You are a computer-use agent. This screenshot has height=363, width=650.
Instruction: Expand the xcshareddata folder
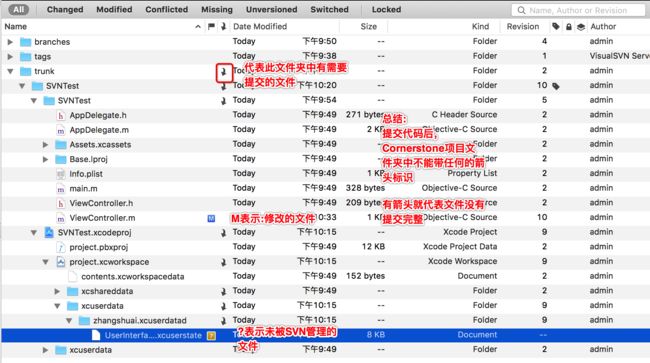point(57,291)
